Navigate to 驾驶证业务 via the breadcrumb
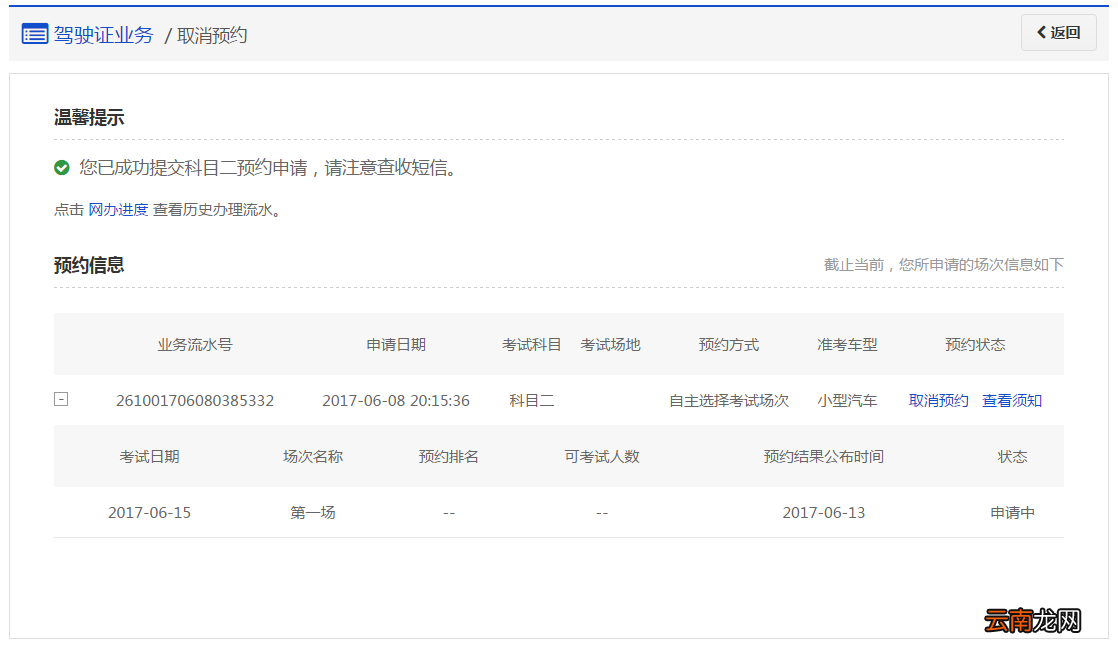This screenshot has width=1118, height=649. pos(105,34)
